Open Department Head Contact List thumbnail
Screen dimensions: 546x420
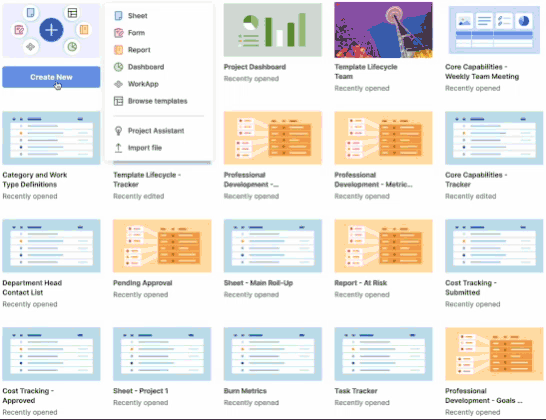tap(51, 246)
